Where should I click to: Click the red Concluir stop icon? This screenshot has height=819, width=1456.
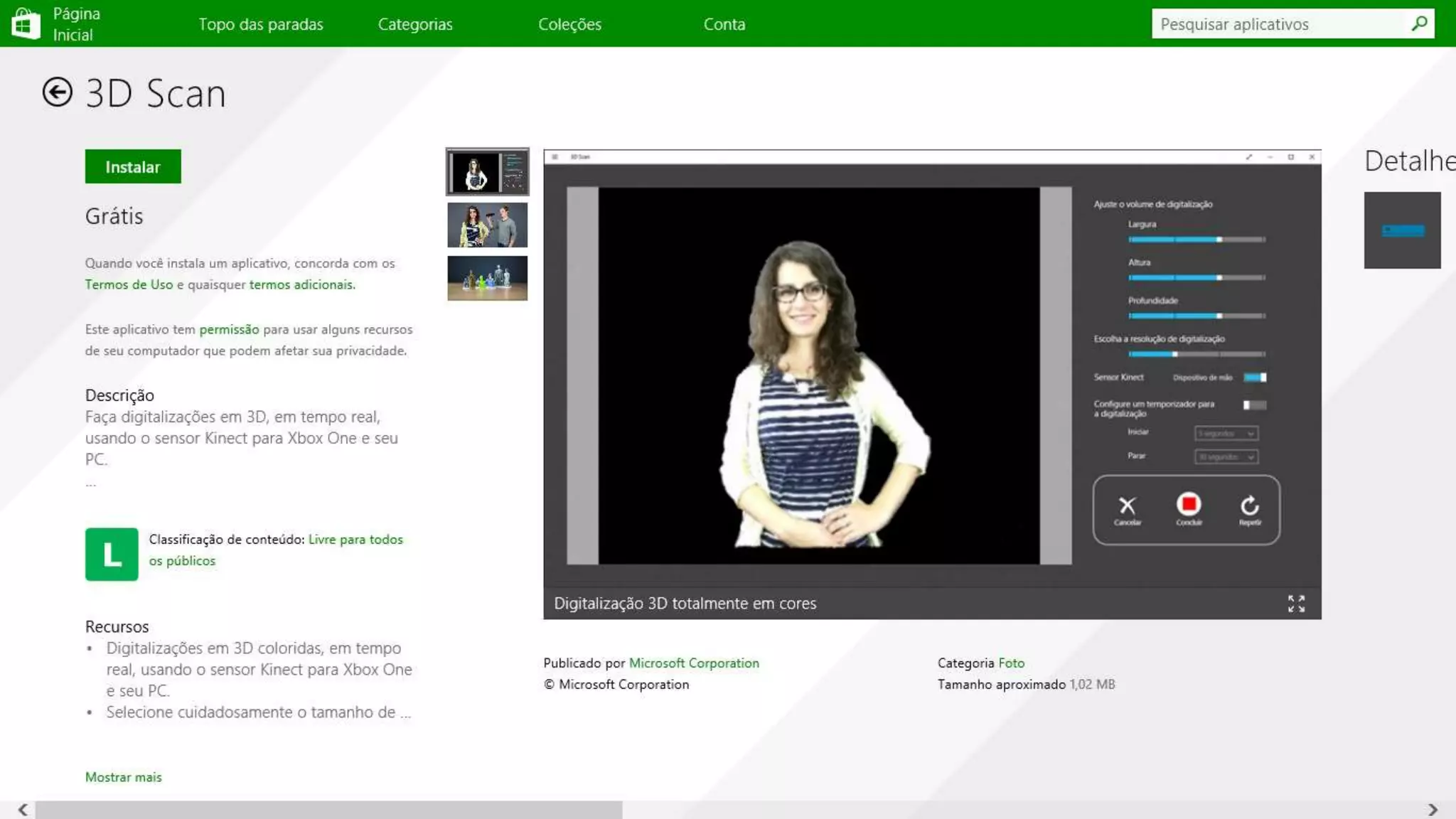(1189, 504)
